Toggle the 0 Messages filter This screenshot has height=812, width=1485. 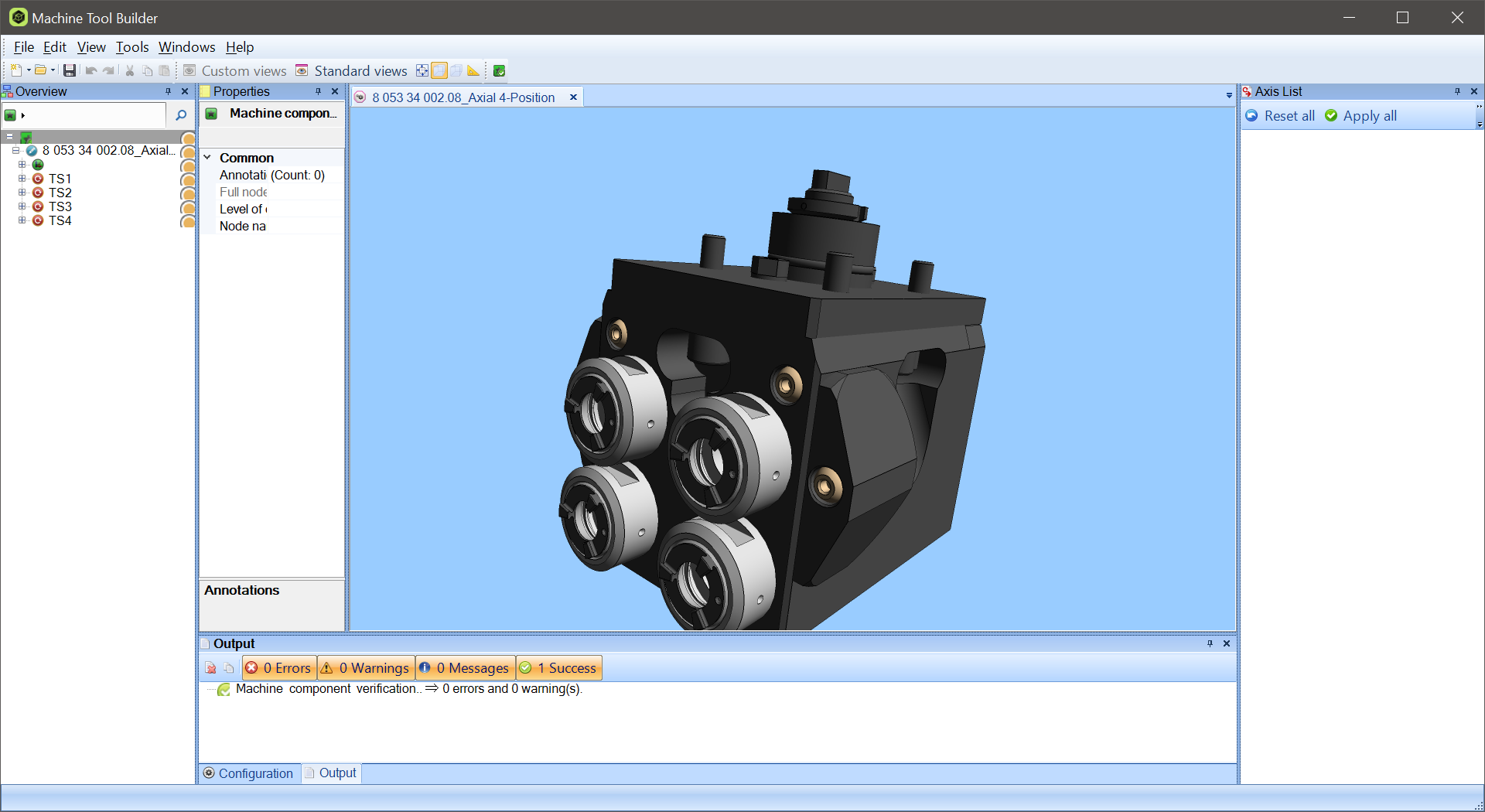466,668
